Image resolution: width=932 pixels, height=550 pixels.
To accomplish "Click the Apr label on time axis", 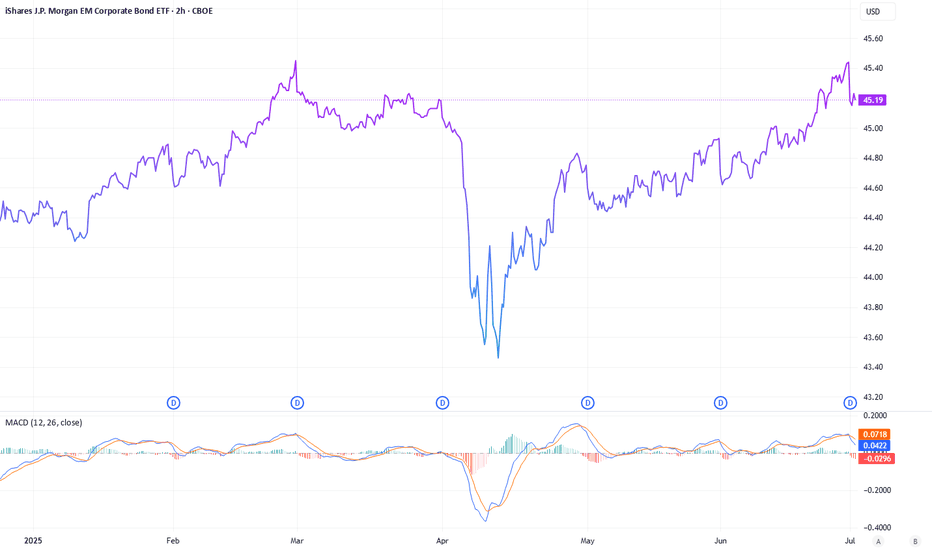I will tap(442, 540).
